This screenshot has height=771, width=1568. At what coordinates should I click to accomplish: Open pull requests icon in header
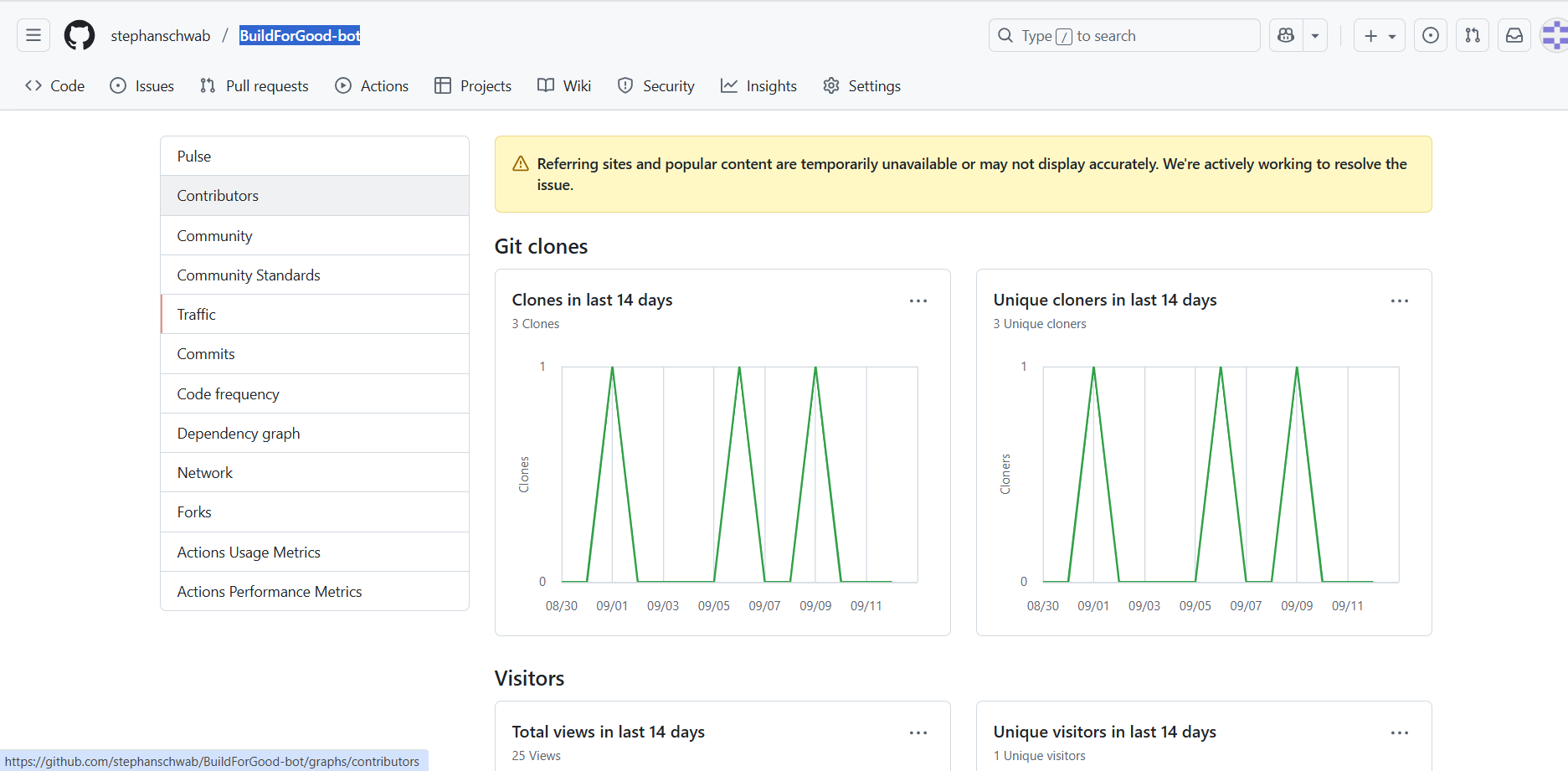pos(1473,35)
